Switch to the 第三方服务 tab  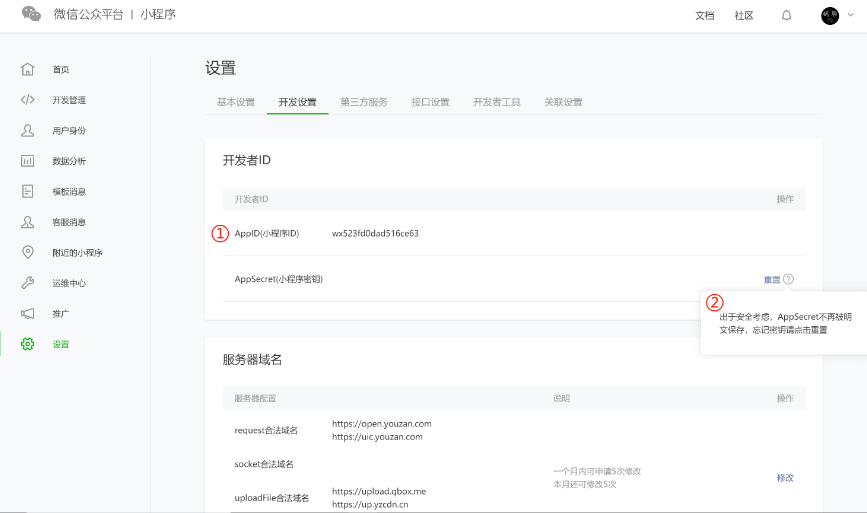click(364, 102)
